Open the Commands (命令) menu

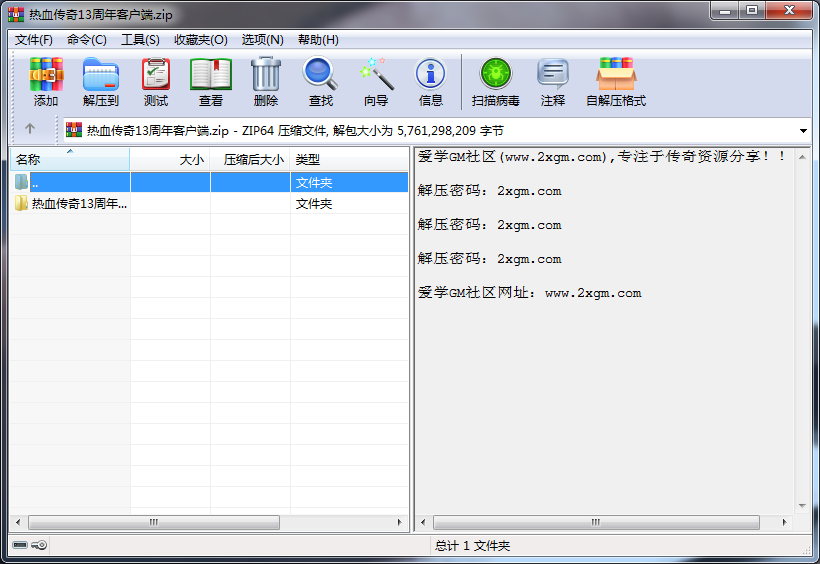pyautogui.click(x=87, y=40)
